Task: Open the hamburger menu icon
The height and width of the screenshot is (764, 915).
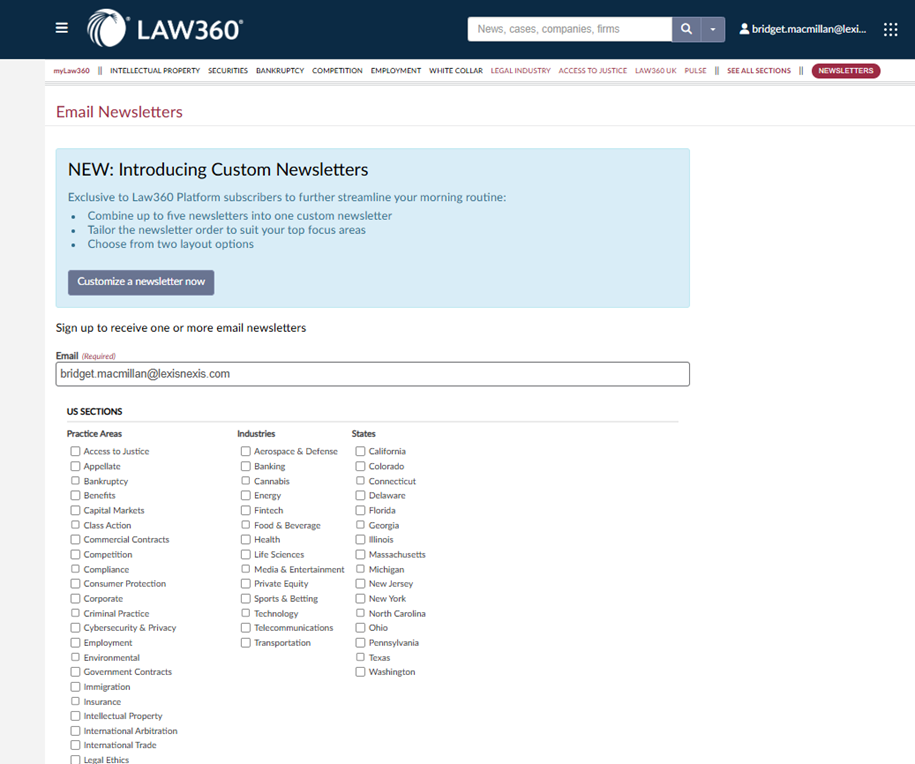Action: coord(62,29)
